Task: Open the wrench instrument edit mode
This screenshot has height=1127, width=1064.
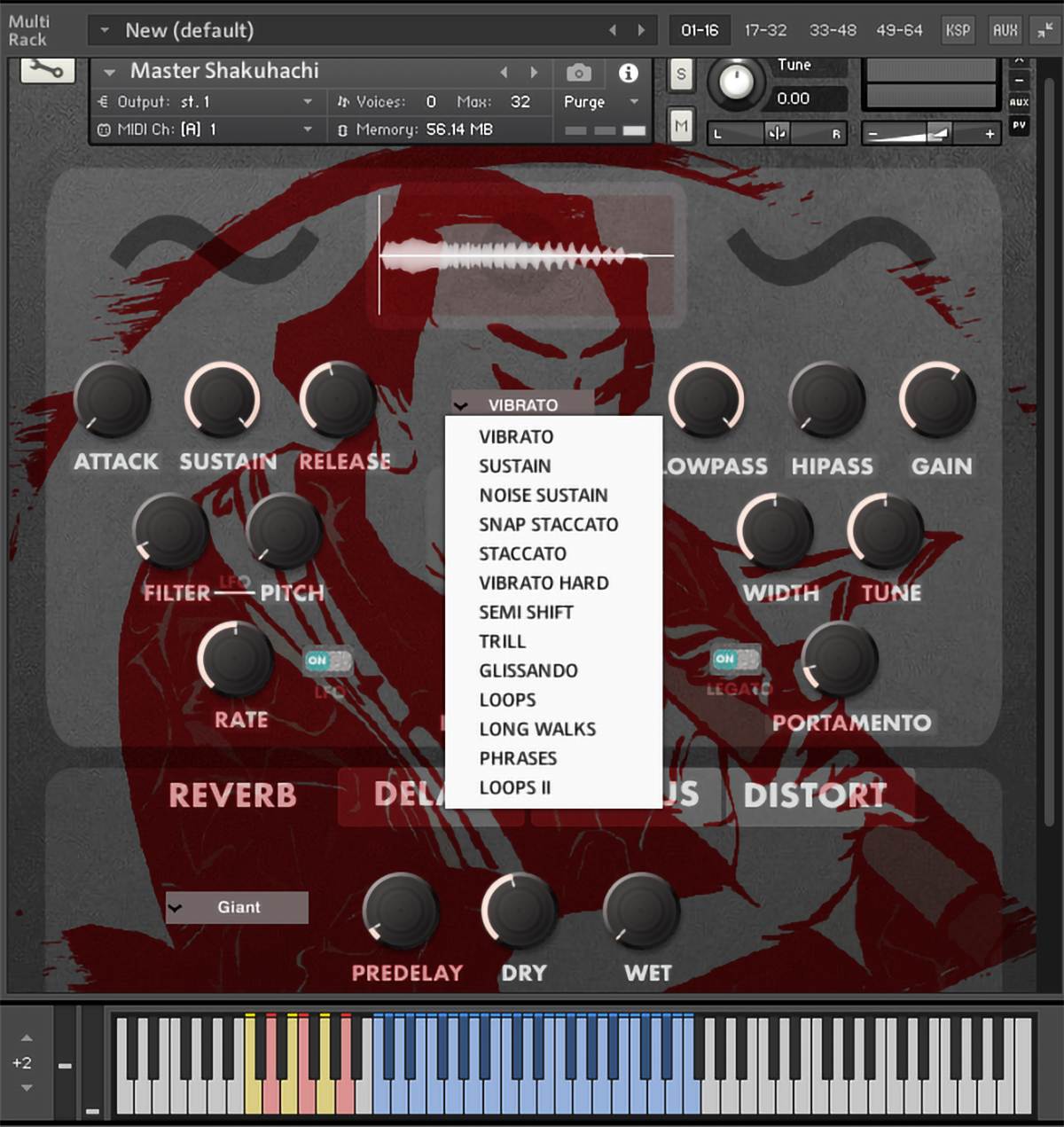Action: pyautogui.click(x=48, y=70)
